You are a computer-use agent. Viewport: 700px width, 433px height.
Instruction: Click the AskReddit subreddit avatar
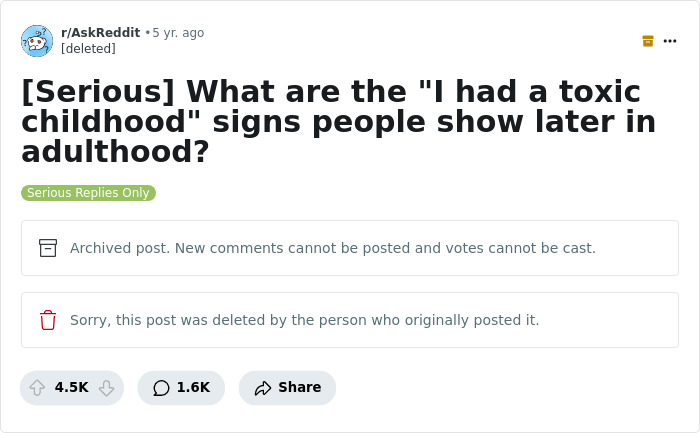pos(37,40)
